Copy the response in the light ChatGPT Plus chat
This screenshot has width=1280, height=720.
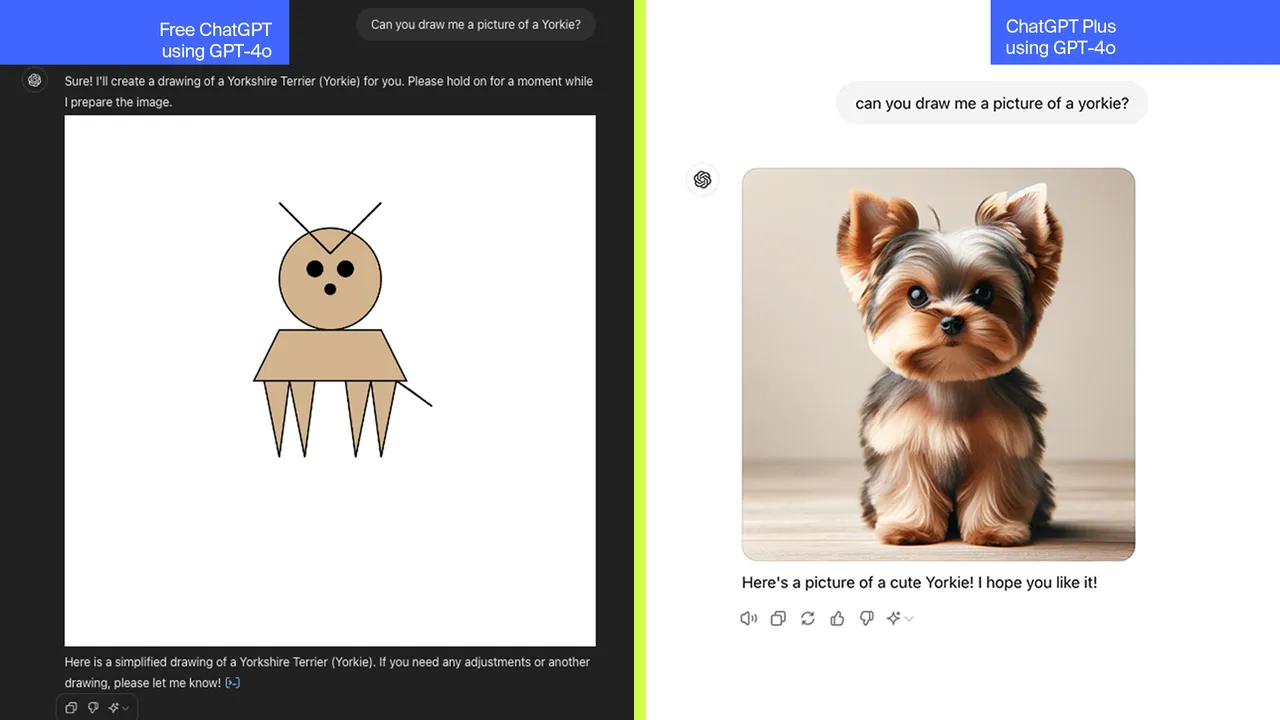778,619
